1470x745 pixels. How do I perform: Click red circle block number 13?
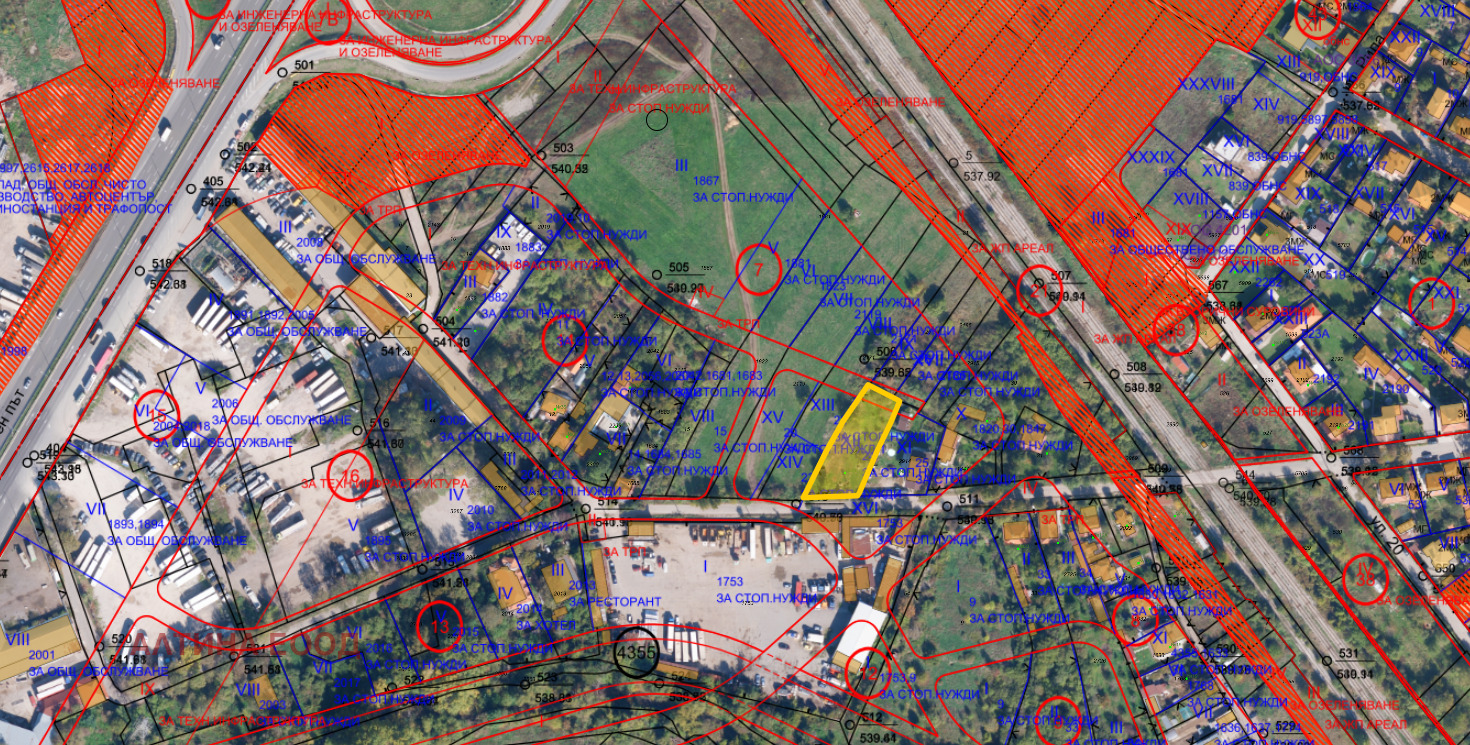(x=440, y=626)
